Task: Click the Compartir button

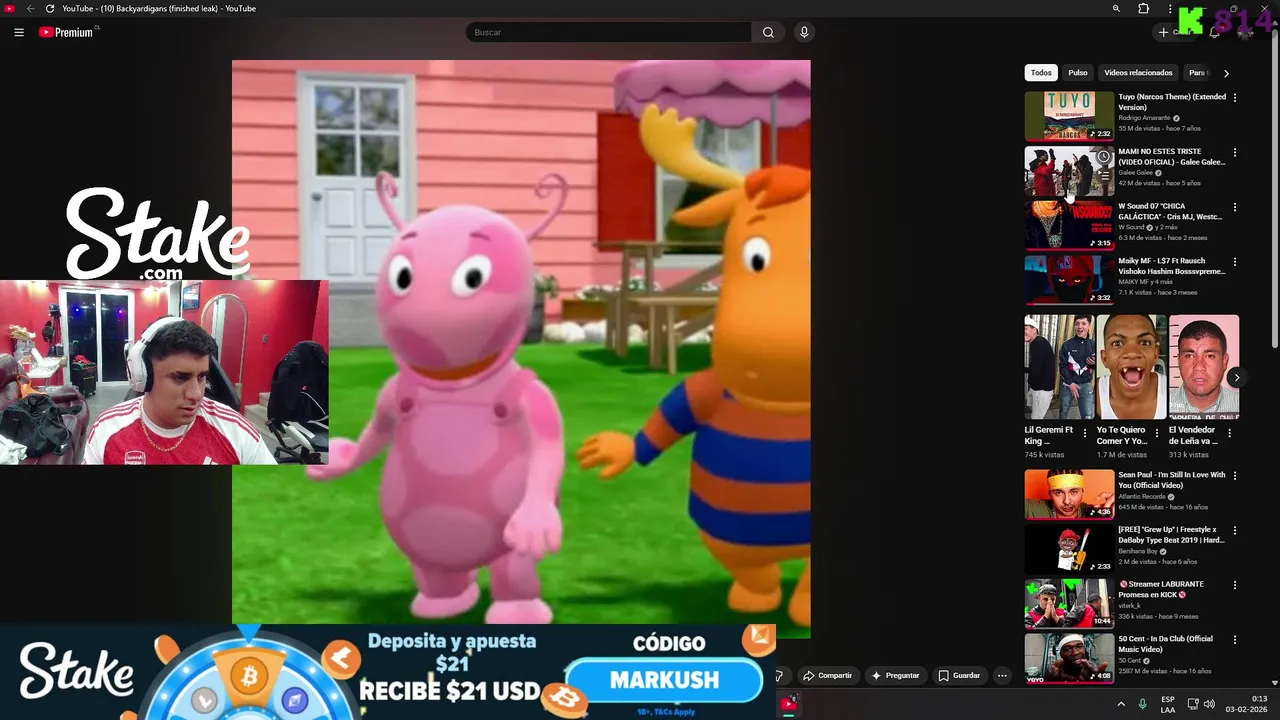Action: coord(828,676)
